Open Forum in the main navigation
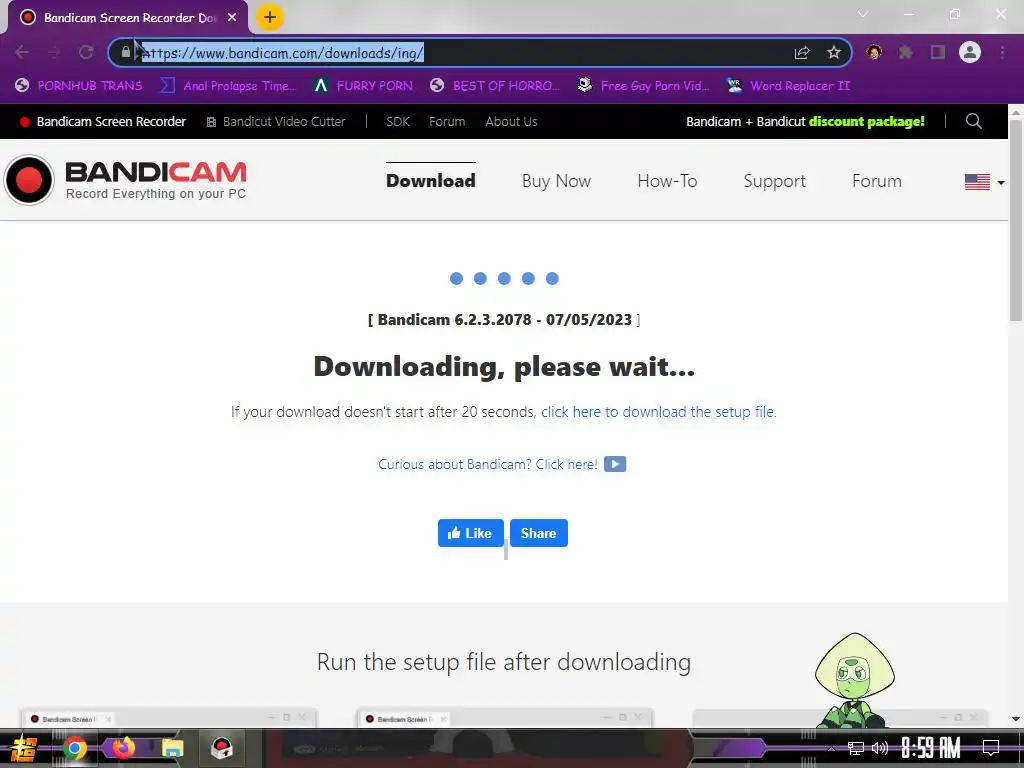Viewport: 1024px width, 768px height. click(x=876, y=181)
